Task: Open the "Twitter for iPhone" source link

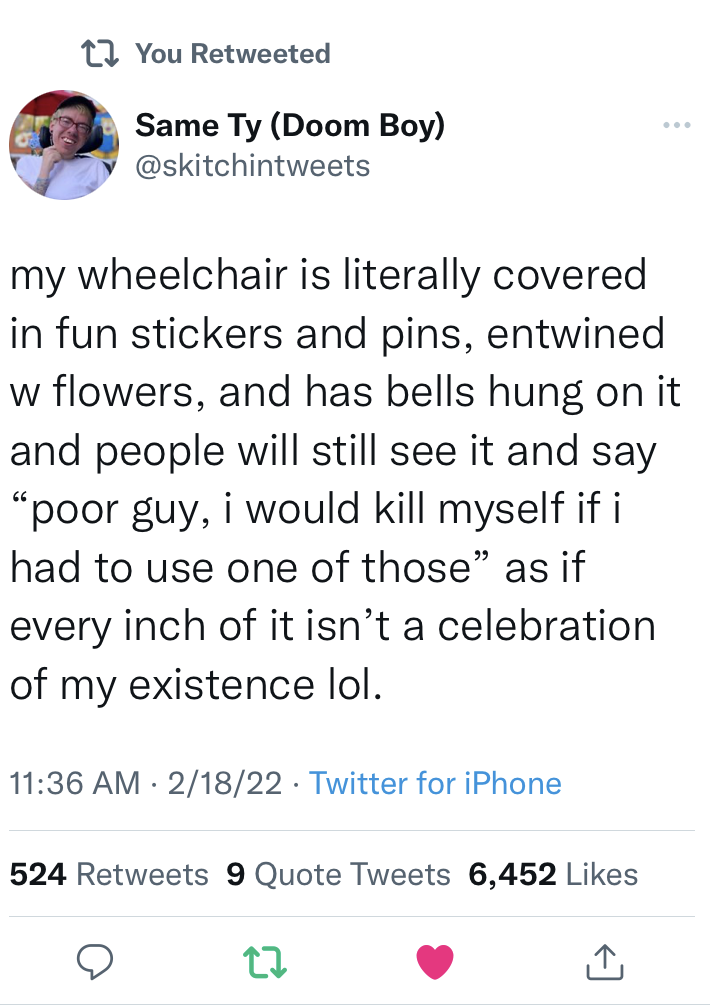Action: (x=435, y=782)
